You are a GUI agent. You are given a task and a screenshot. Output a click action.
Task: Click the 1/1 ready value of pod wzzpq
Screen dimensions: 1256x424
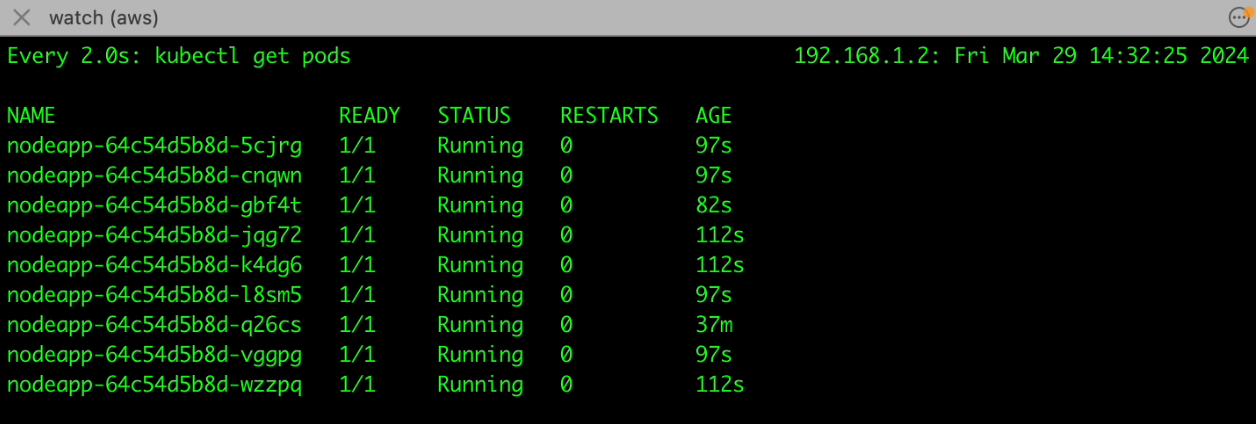point(357,386)
